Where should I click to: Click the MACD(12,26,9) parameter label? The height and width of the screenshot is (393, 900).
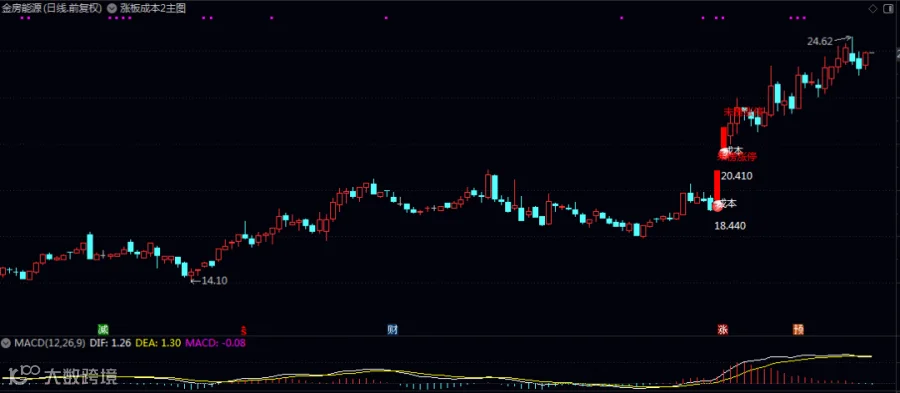point(49,343)
